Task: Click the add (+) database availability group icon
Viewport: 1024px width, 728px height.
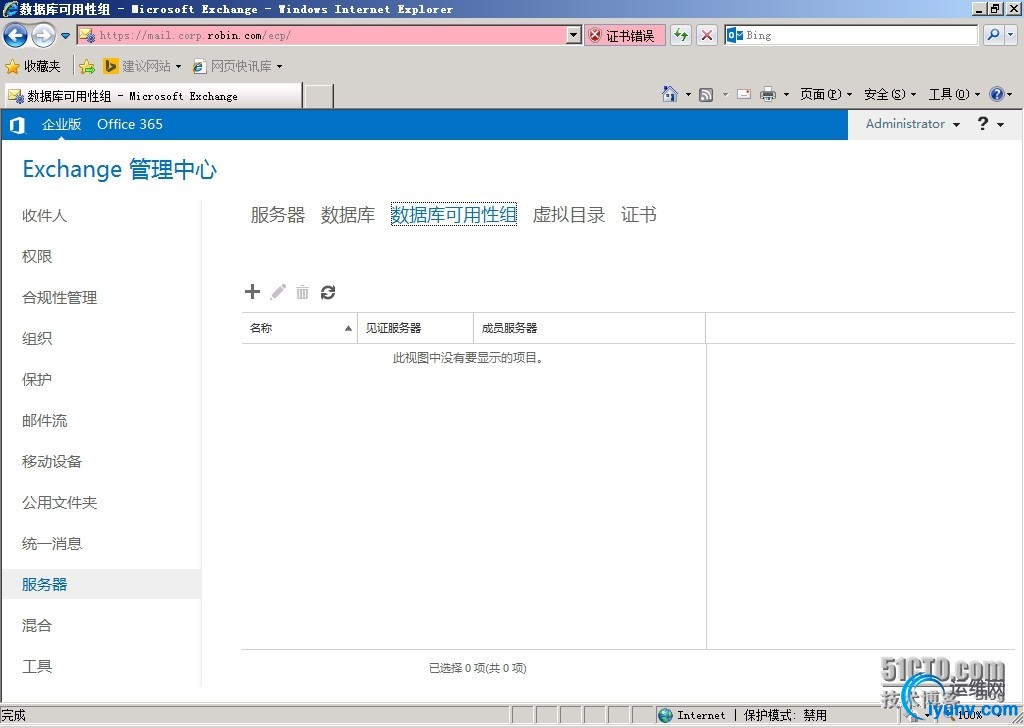Action: coord(252,292)
